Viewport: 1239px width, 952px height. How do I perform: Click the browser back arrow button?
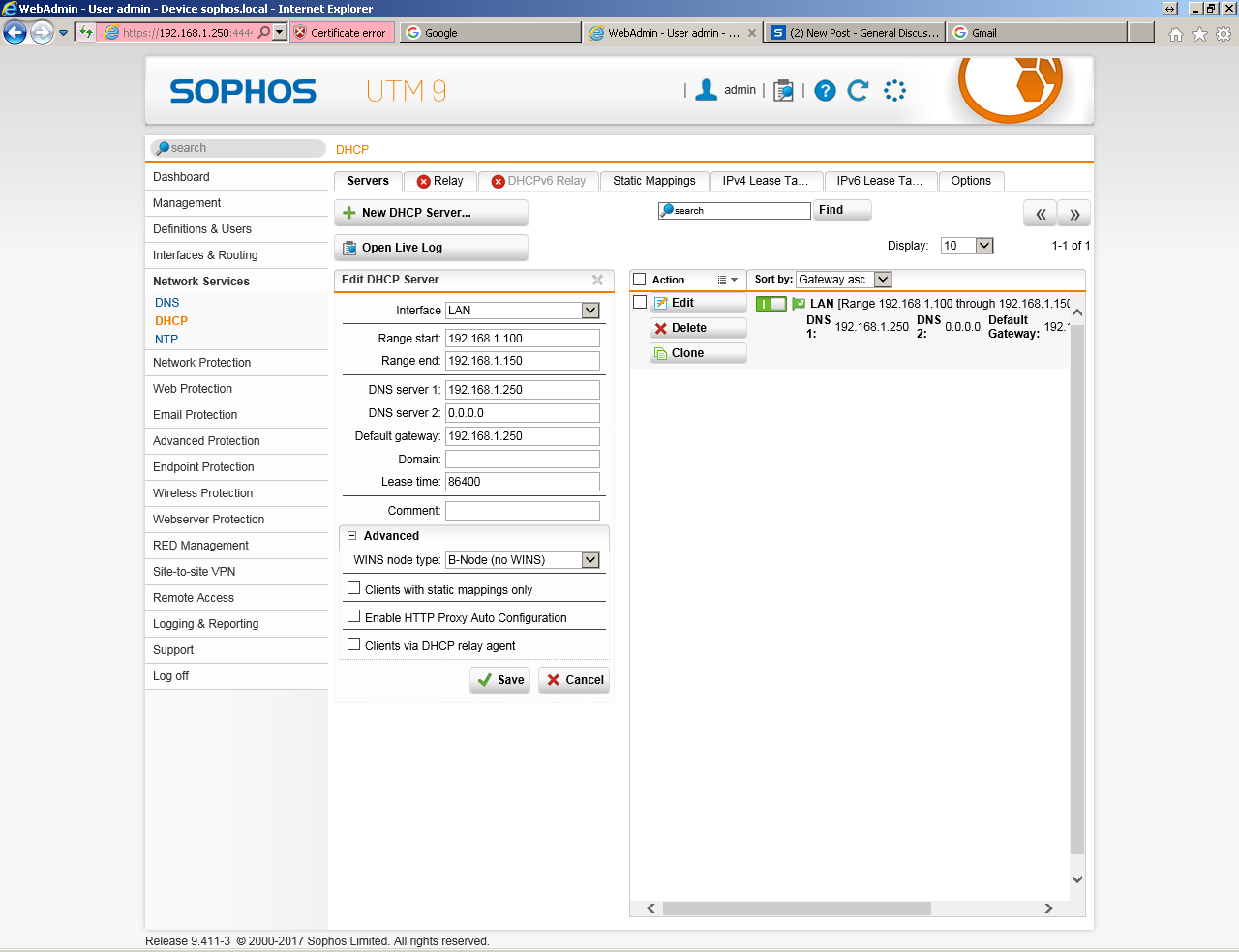[x=15, y=32]
